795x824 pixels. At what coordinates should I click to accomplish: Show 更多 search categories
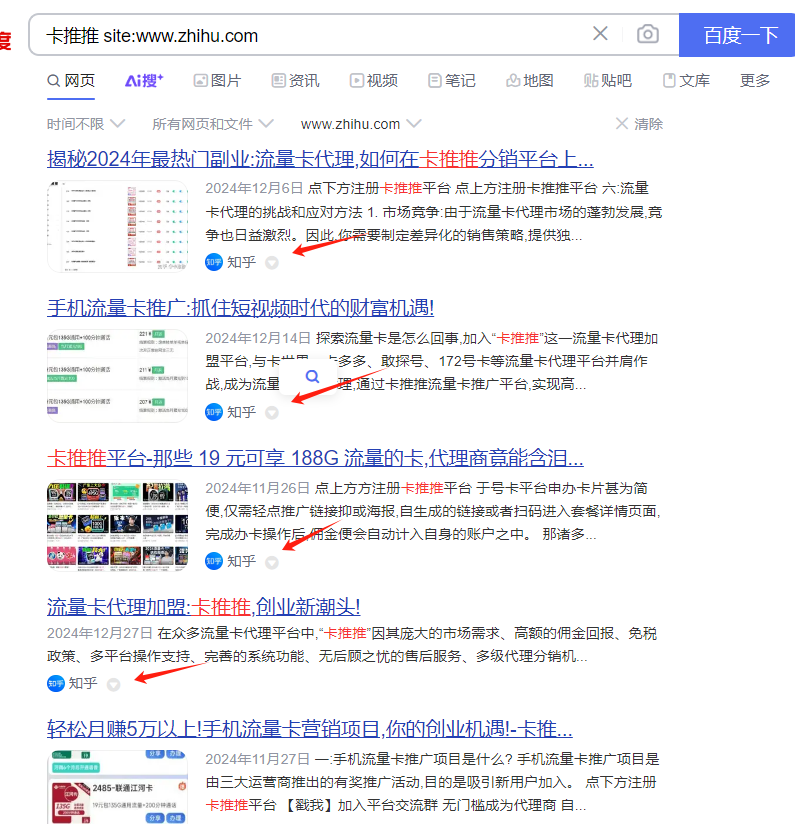click(755, 80)
